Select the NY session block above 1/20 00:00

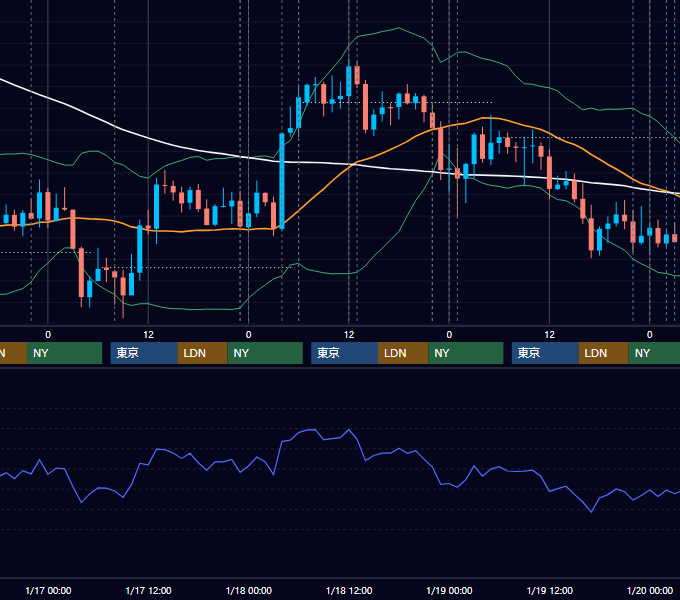pos(654,353)
